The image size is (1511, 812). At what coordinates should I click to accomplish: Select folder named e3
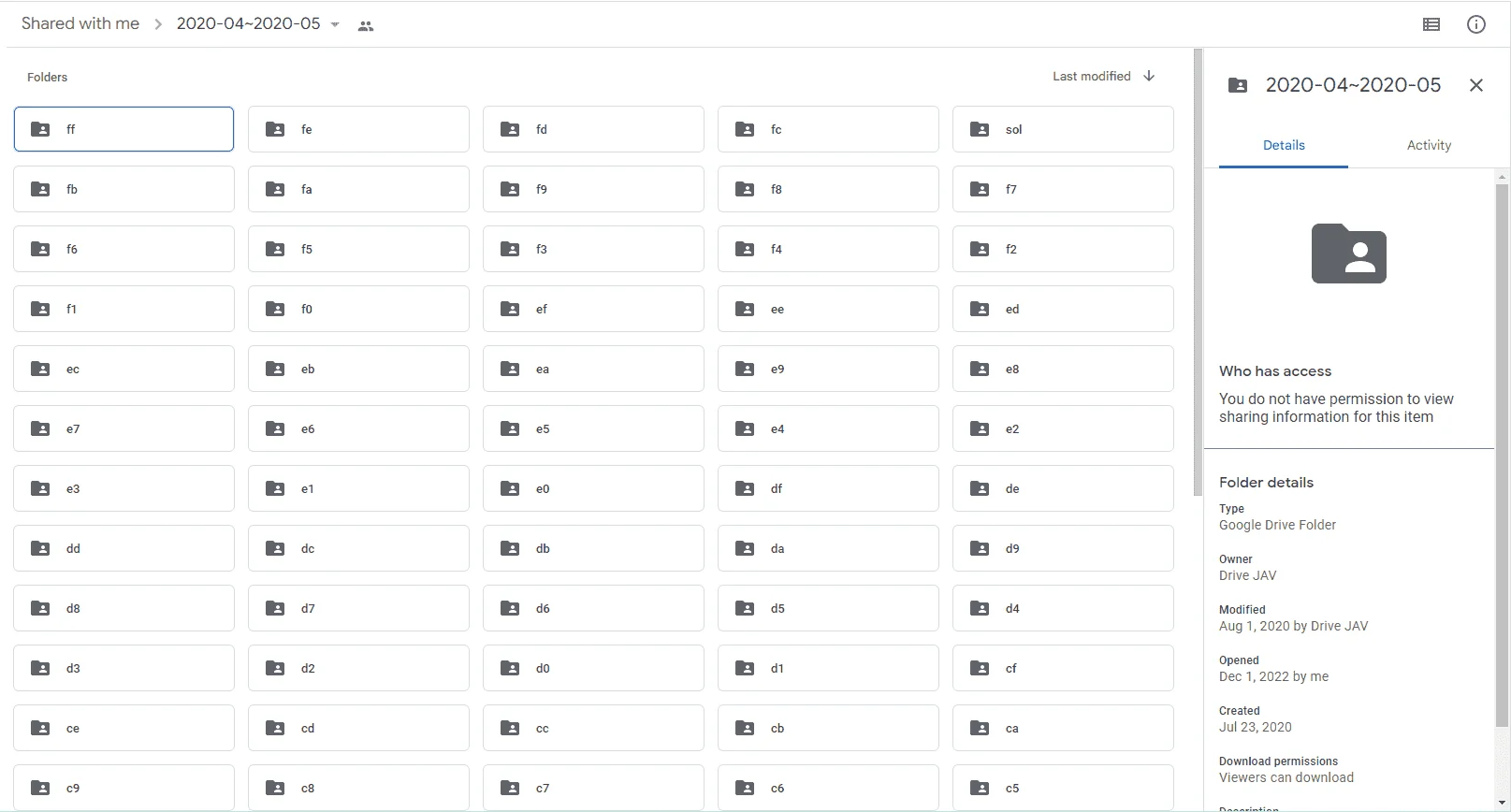[x=123, y=488]
